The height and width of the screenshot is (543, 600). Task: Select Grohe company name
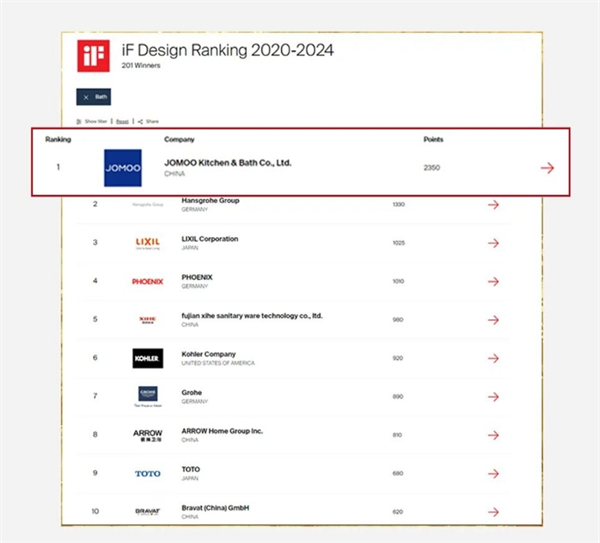pyautogui.click(x=192, y=393)
